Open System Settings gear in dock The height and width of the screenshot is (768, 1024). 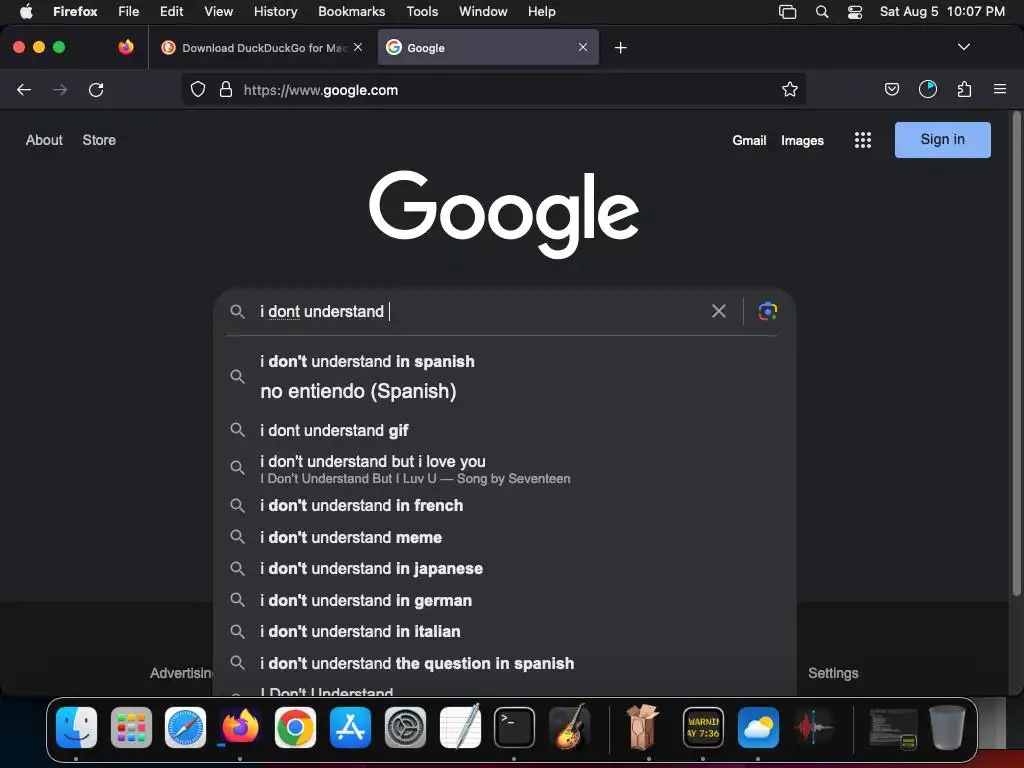(x=405, y=728)
